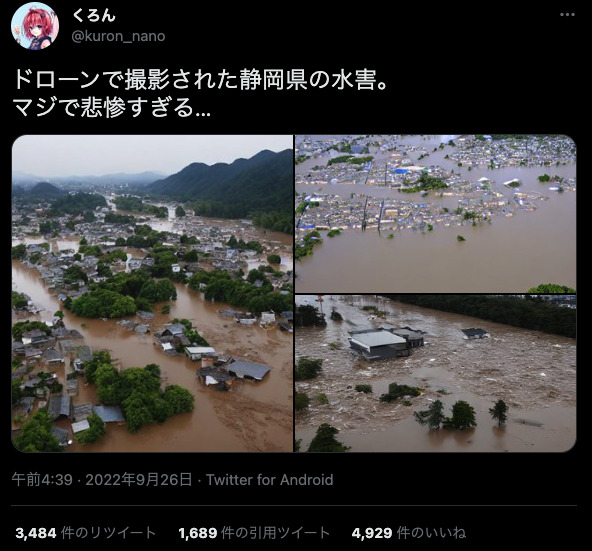View the bottom-right submerged building photo
Image resolution: width=592 pixels, height=551 pixels.
coord(436,374)
